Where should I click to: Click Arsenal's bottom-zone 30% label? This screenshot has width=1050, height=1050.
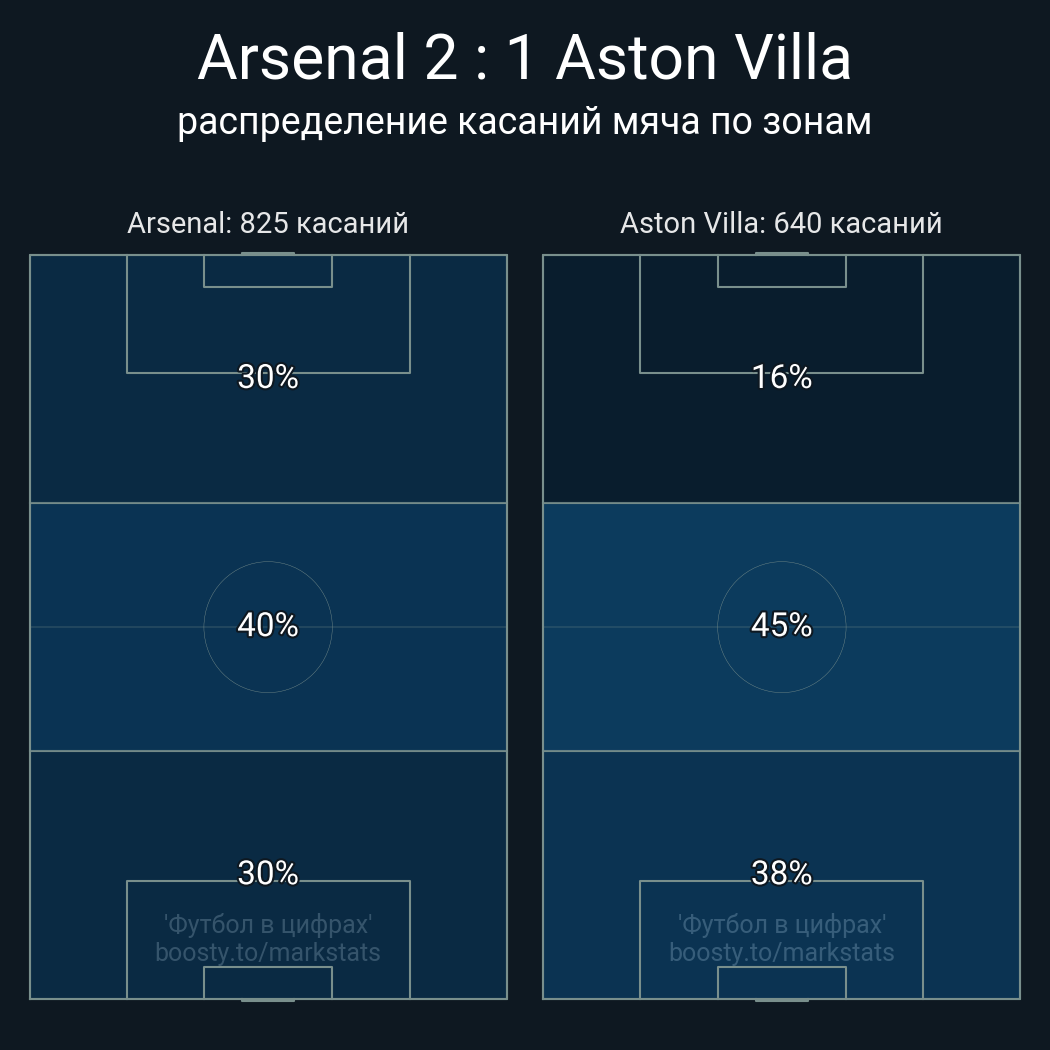point(268,873)
